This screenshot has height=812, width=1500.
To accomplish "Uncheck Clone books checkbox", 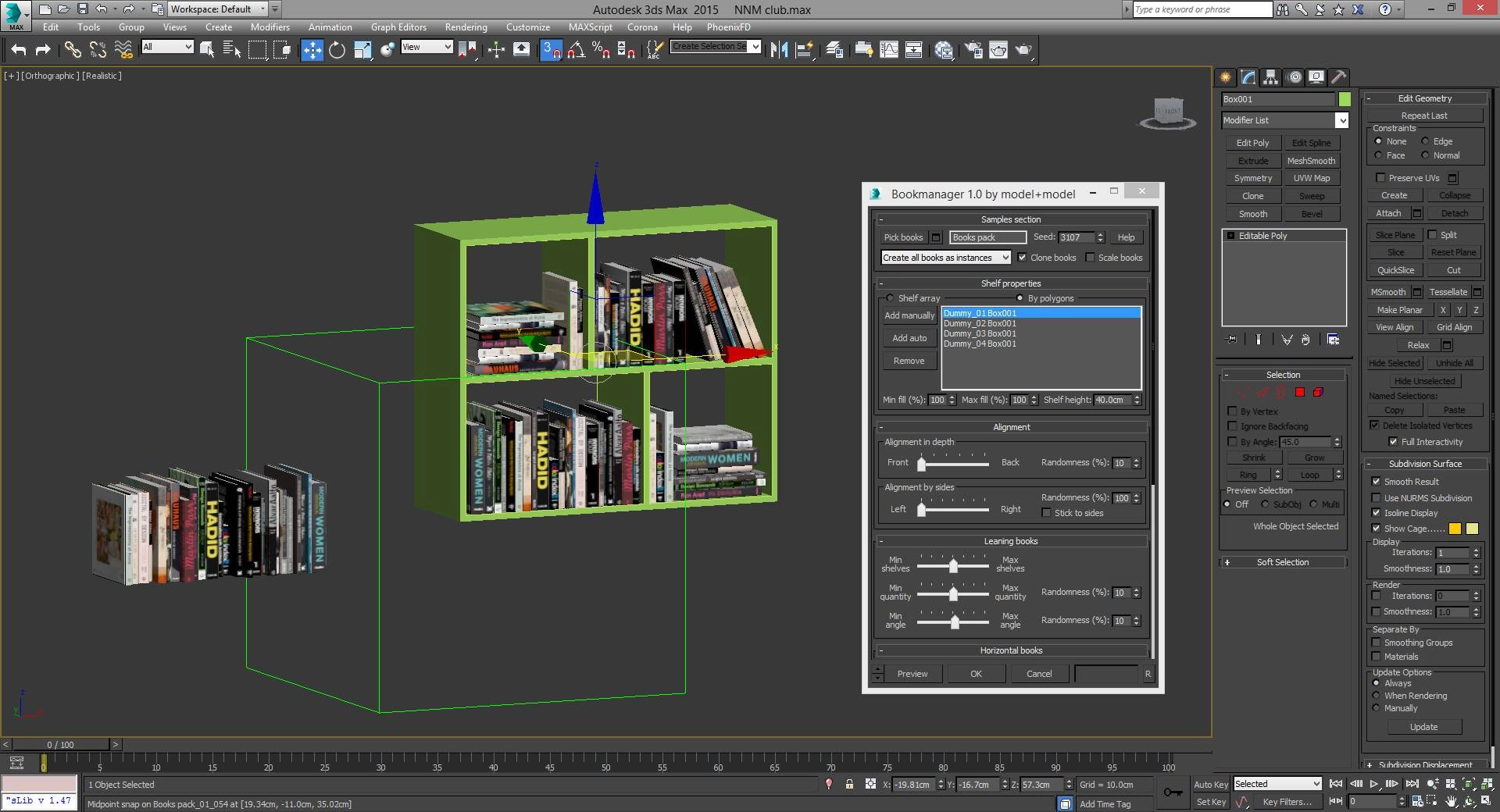I will click(1022, 258).
